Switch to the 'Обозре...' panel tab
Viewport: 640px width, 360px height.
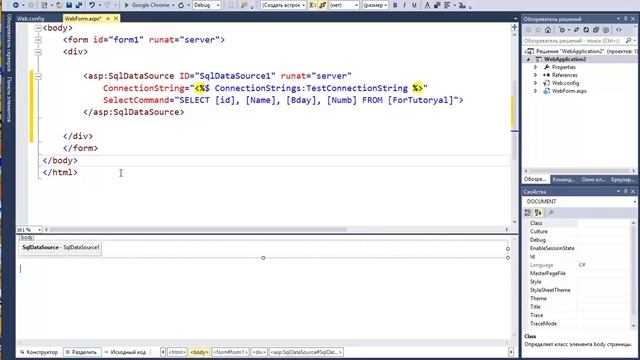coord(536,180)
